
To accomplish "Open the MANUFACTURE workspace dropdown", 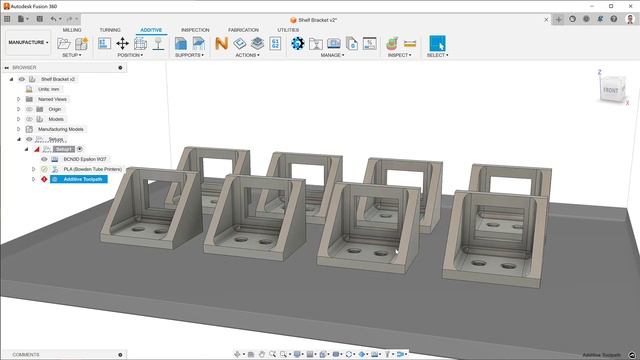I will click(28, 42).
